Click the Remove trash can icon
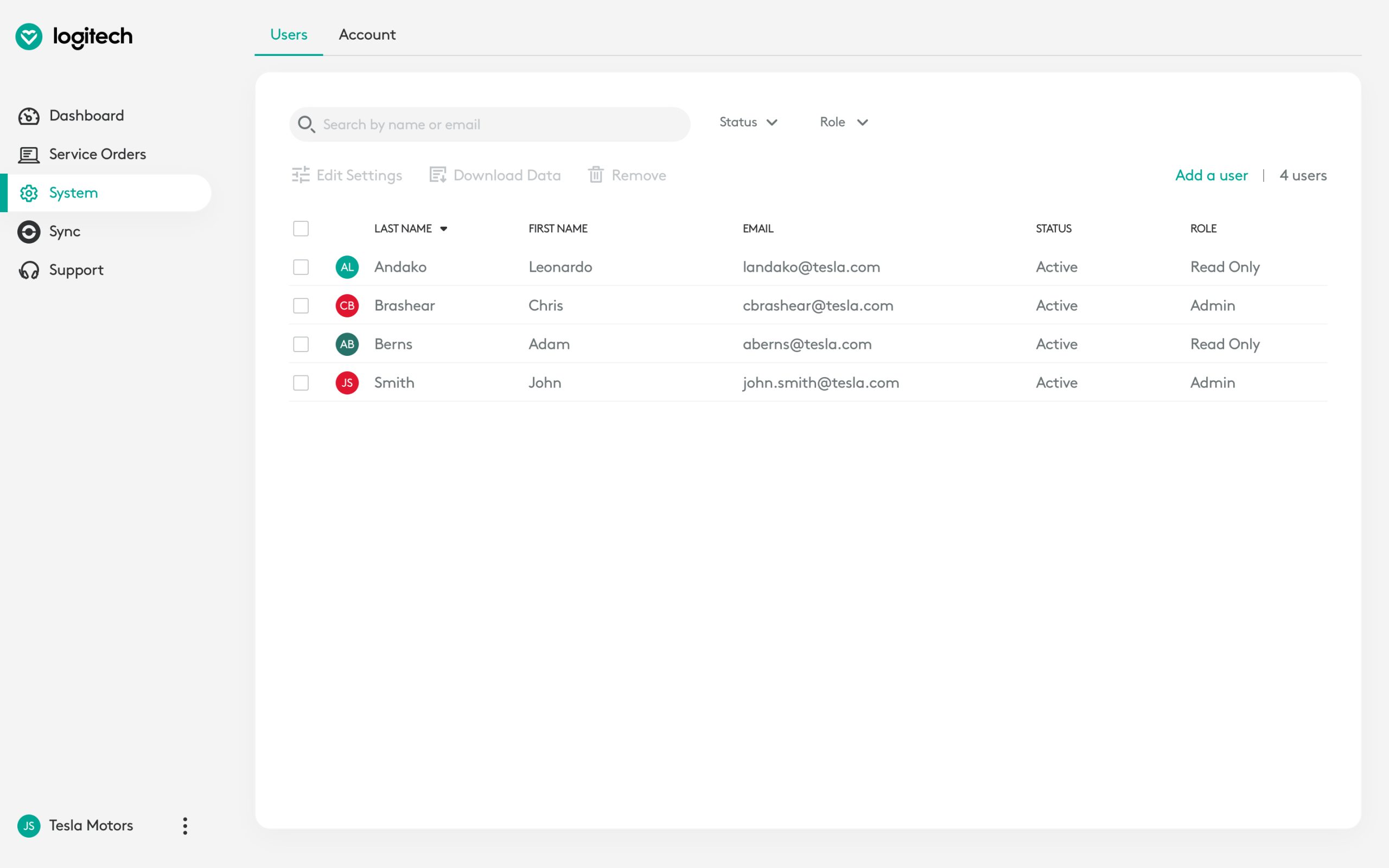The width and height of the screenshot is (1389, 868). point(596,175)
